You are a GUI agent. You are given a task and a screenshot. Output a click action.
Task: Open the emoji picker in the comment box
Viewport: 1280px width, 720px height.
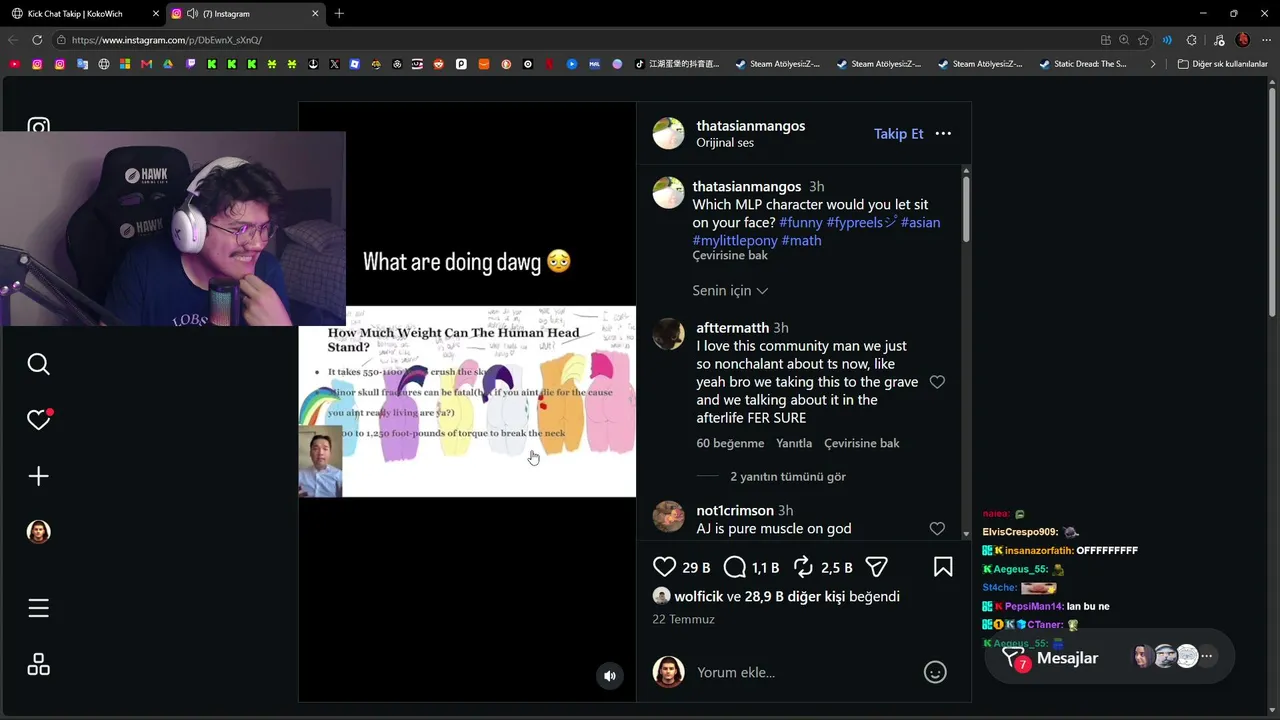click(x=935, y=672)
